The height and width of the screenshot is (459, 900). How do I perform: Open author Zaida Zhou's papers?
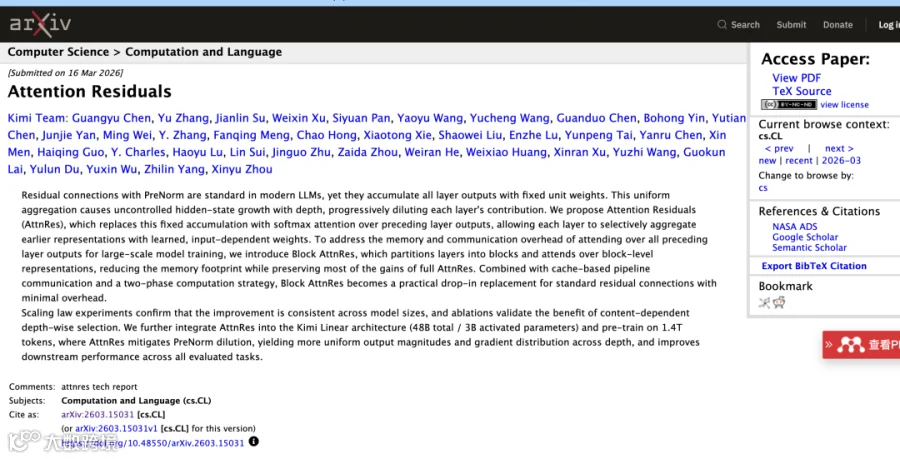point(367,153)
